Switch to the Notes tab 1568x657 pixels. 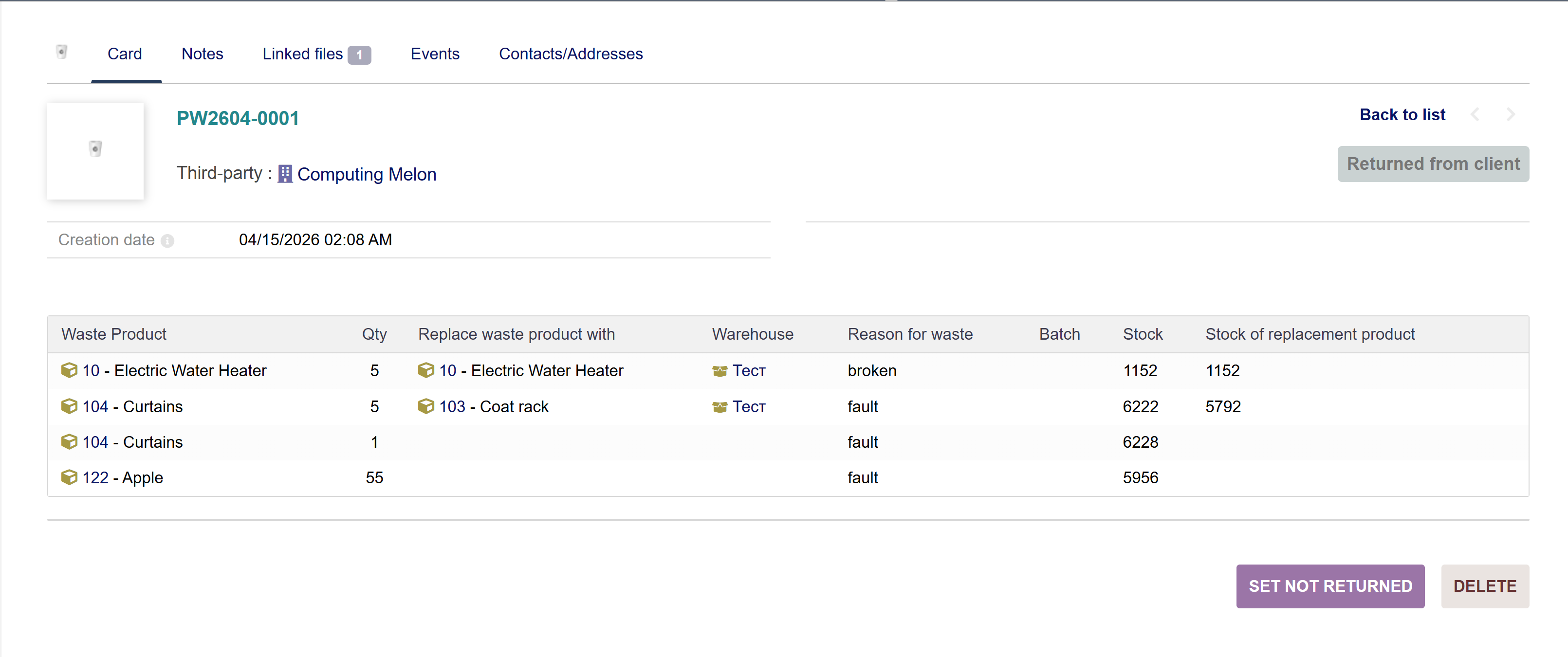pos(202,54)
